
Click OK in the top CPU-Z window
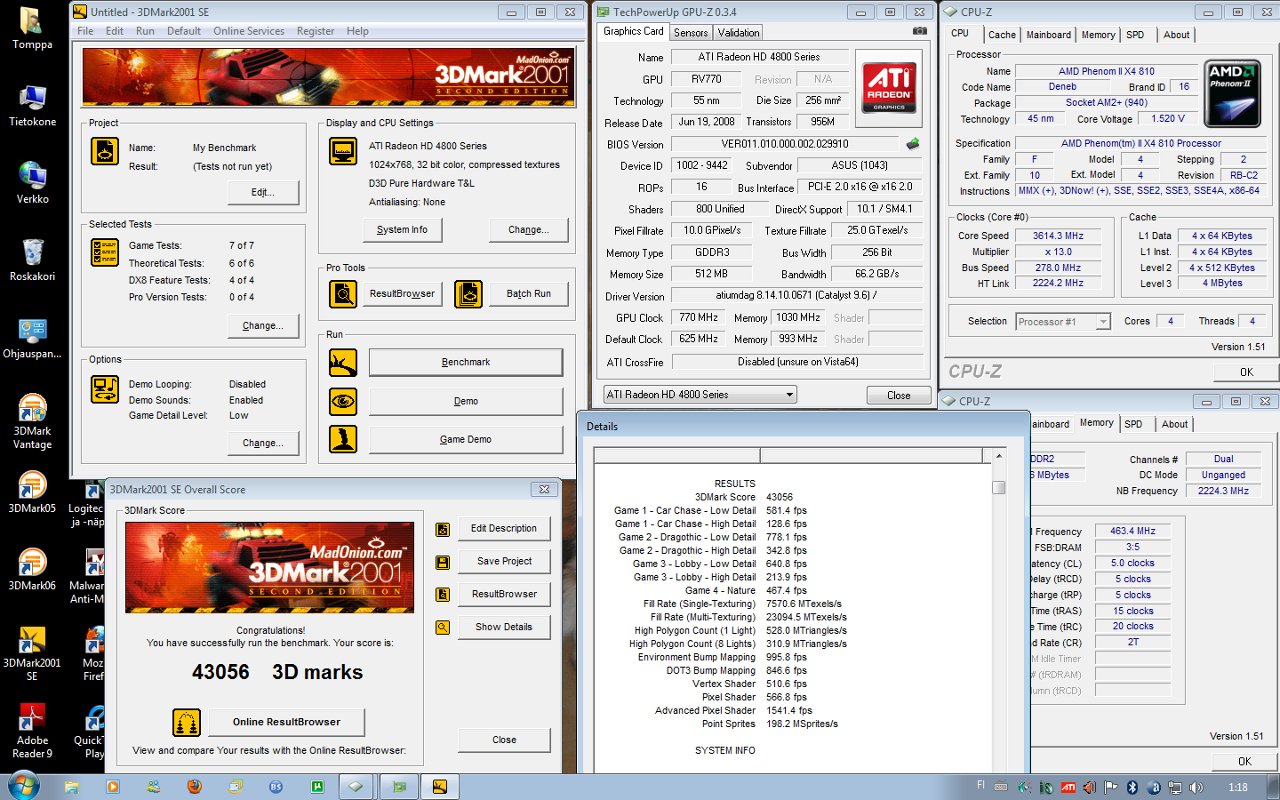tap(1246, 372)
